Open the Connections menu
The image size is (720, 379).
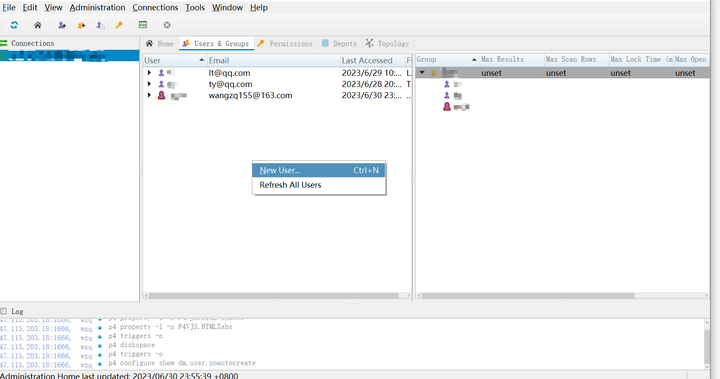coord(155,8)
